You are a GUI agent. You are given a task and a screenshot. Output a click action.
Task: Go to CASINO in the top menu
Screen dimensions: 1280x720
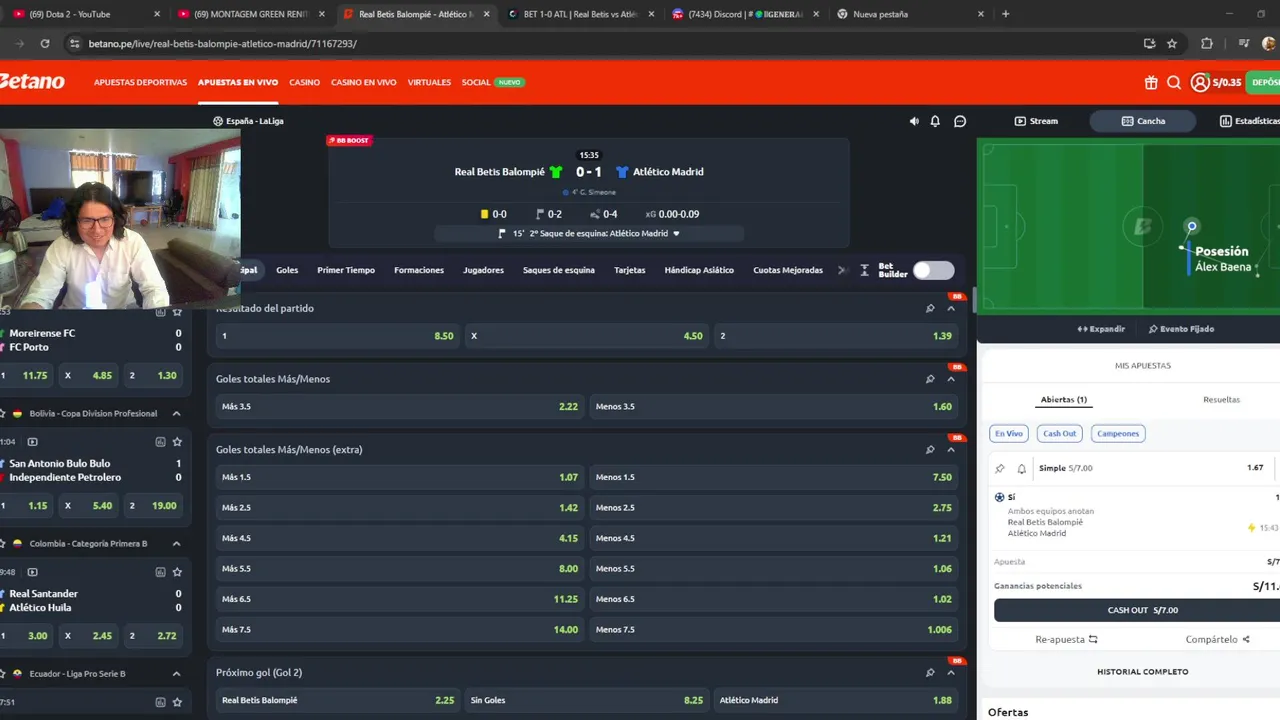[304, 82]
